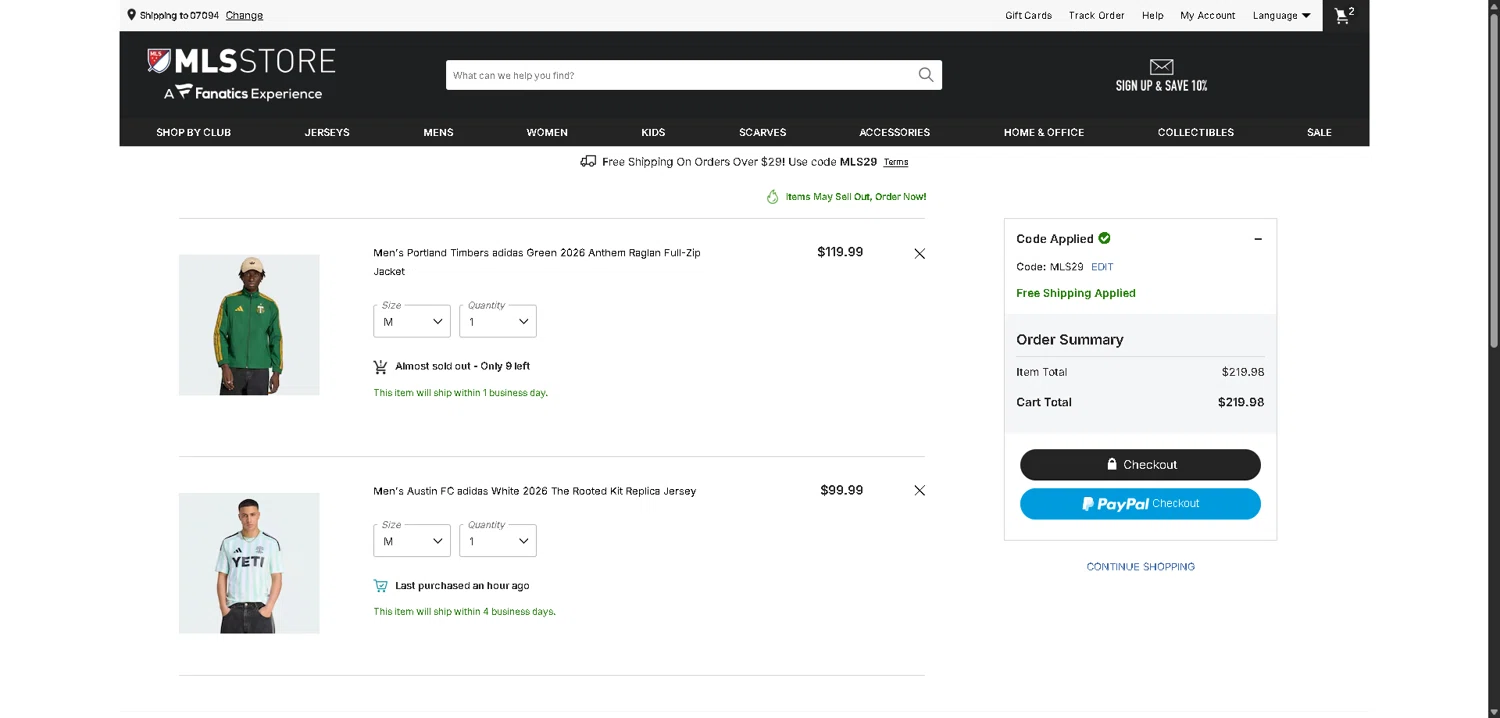Open the Scarves menu
Viewport: 1500px width, 718px height.
click(763, 132)
